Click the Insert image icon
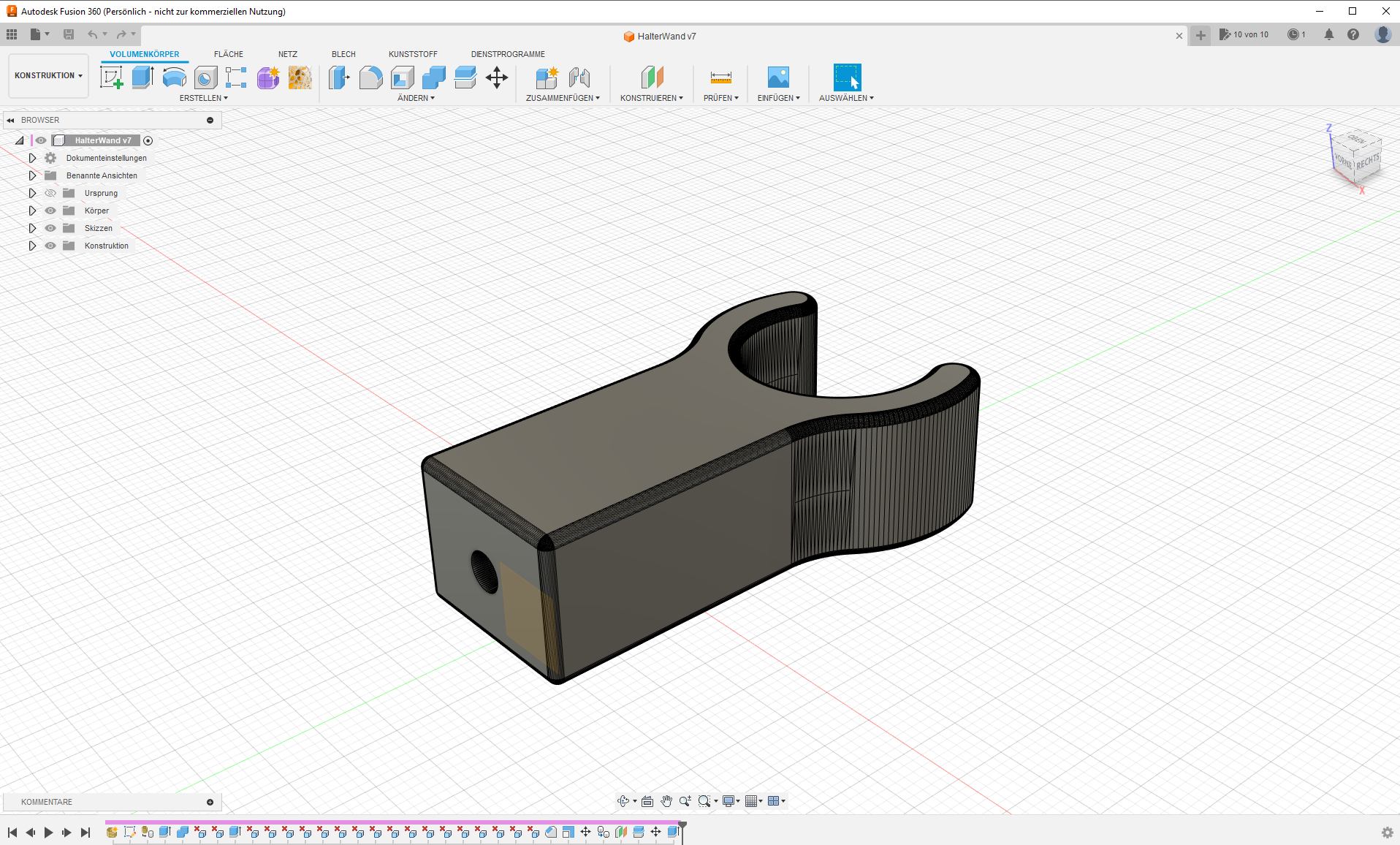Viewport: 1400px width, 845px height. coord(778,77)
